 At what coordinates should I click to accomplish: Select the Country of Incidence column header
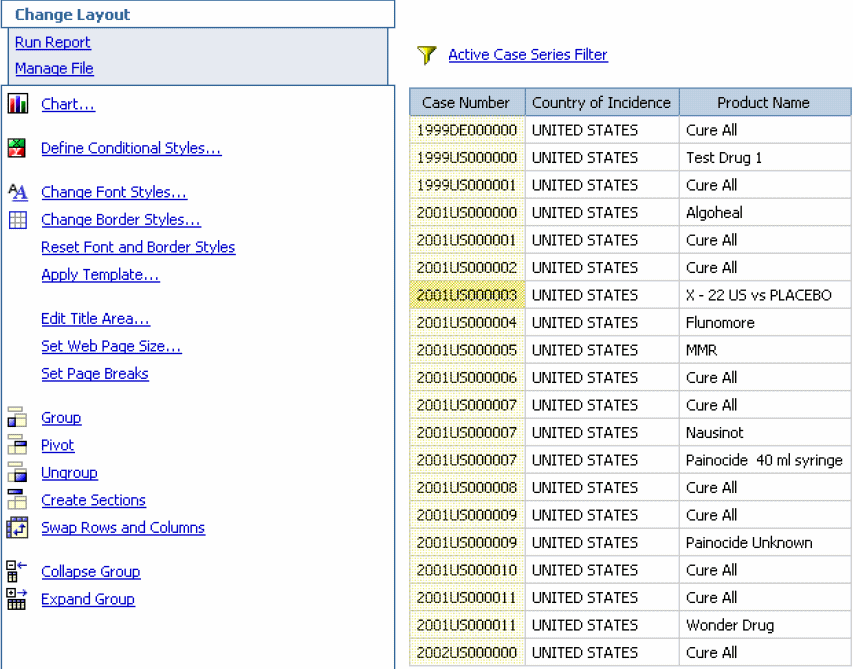(x=602, y=102)
